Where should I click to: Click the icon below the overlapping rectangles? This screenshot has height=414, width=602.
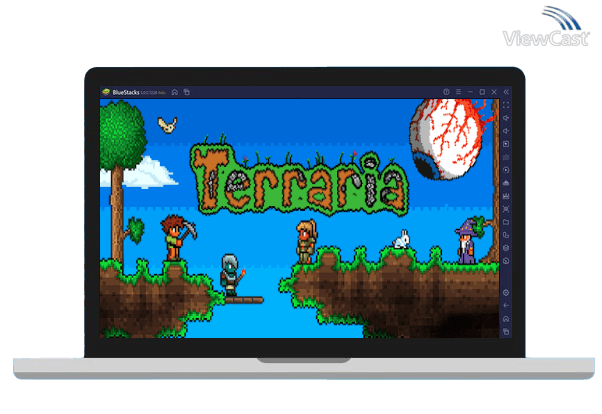click(x=506, y=248)
